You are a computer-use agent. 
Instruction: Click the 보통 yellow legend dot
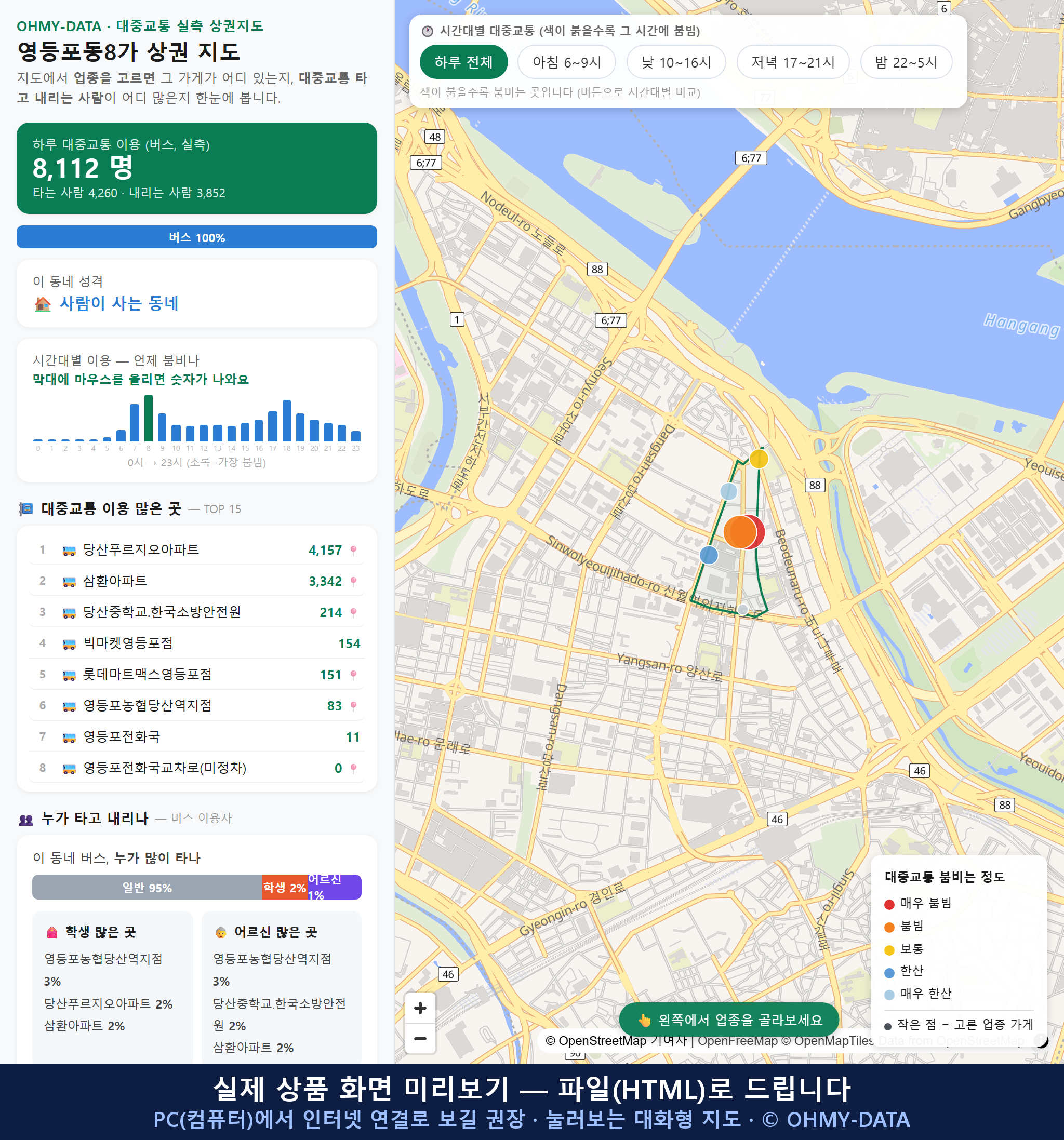pos(889,950)
